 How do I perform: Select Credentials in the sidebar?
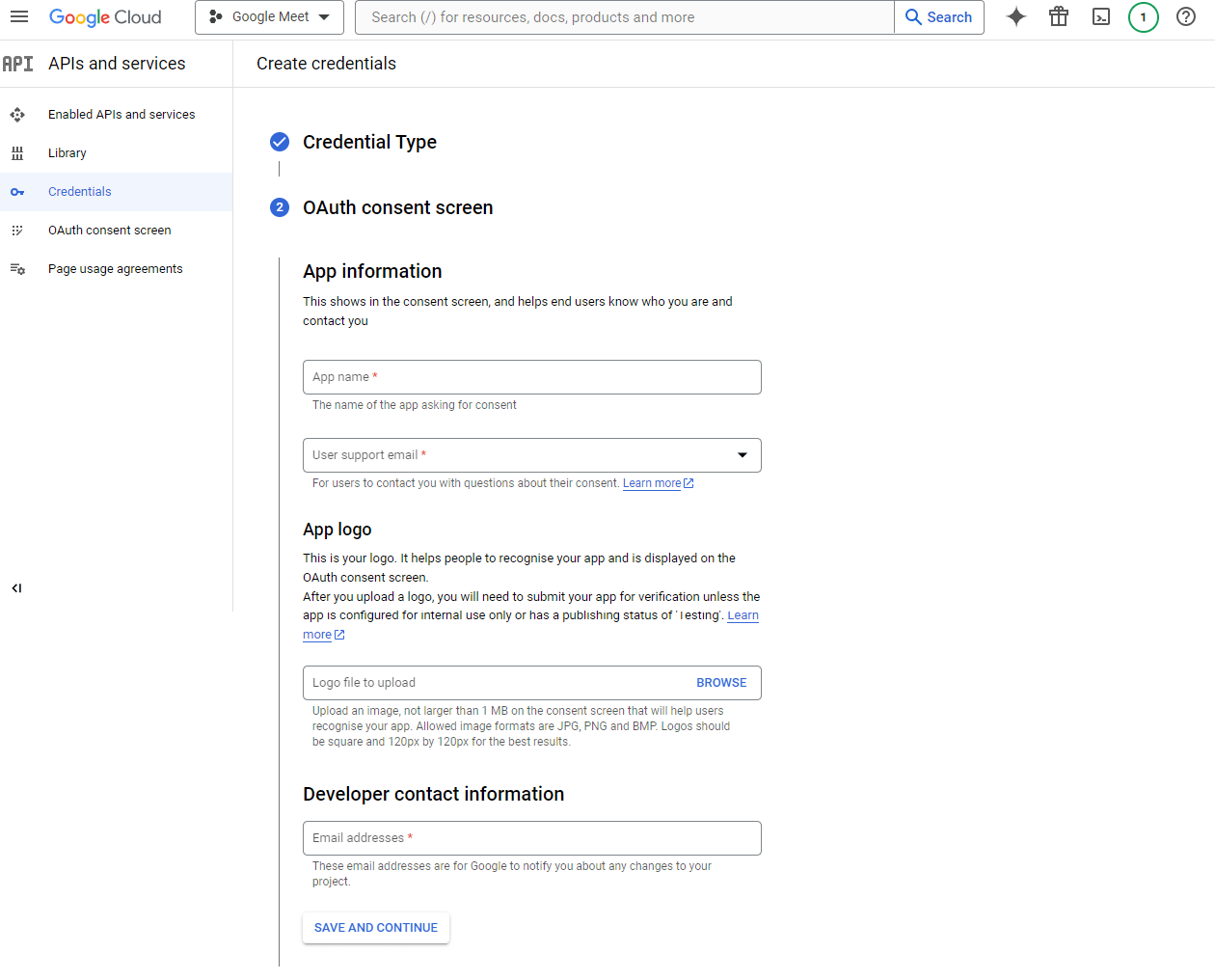79,191
